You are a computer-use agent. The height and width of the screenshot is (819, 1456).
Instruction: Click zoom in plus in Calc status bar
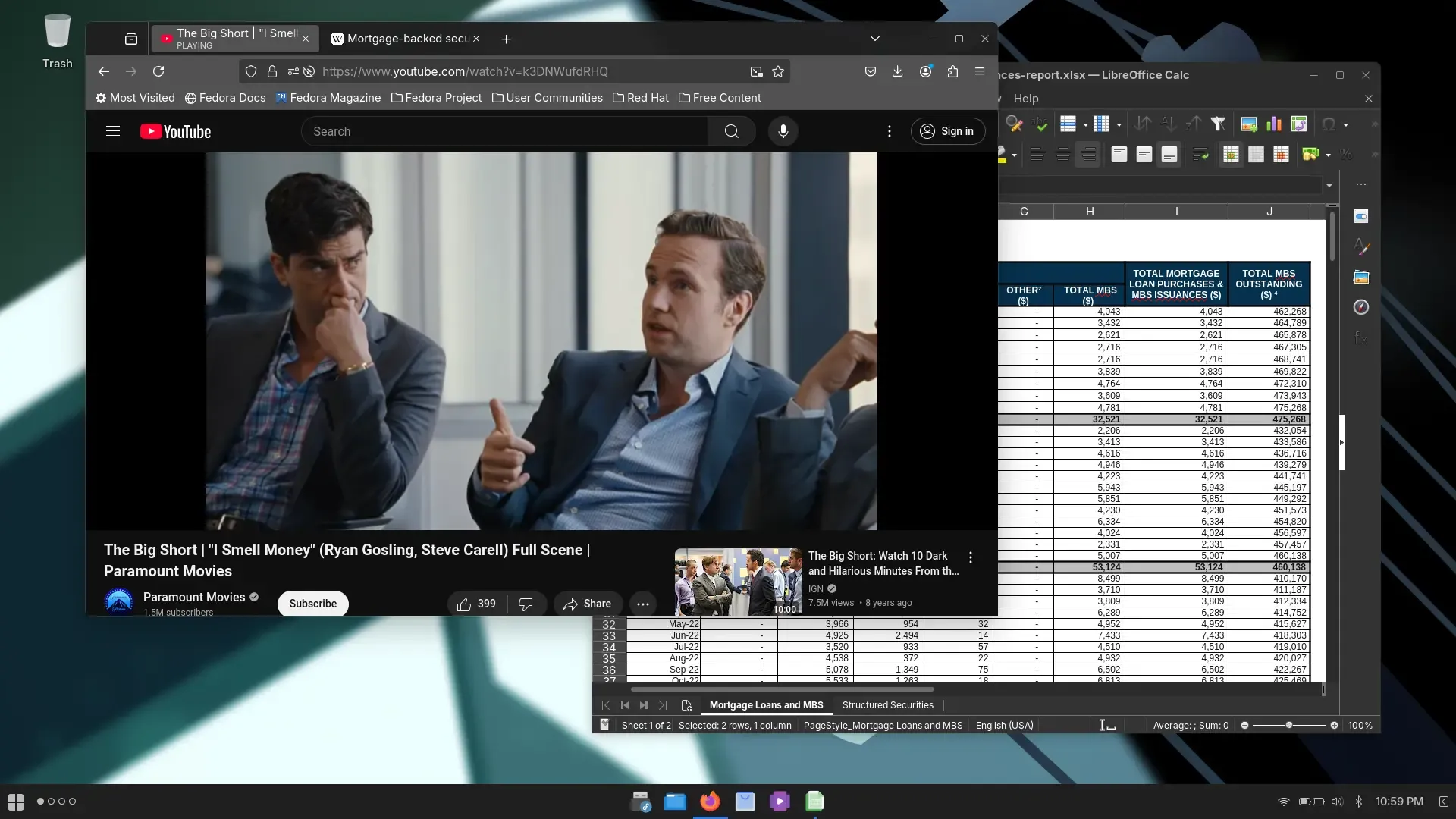click(x=1334, y=726)
